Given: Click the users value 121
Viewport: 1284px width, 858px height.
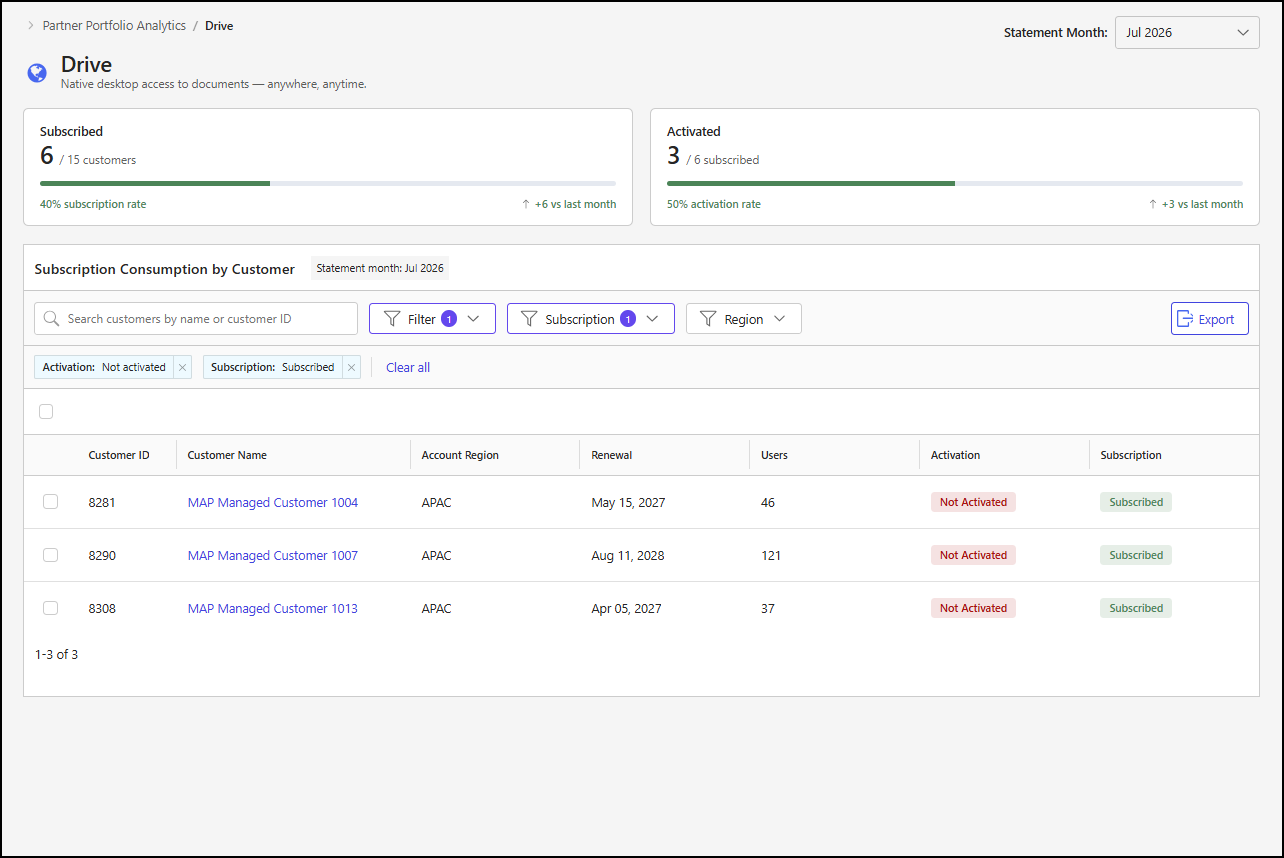Looking at the screenshot, I should (771, 555).
